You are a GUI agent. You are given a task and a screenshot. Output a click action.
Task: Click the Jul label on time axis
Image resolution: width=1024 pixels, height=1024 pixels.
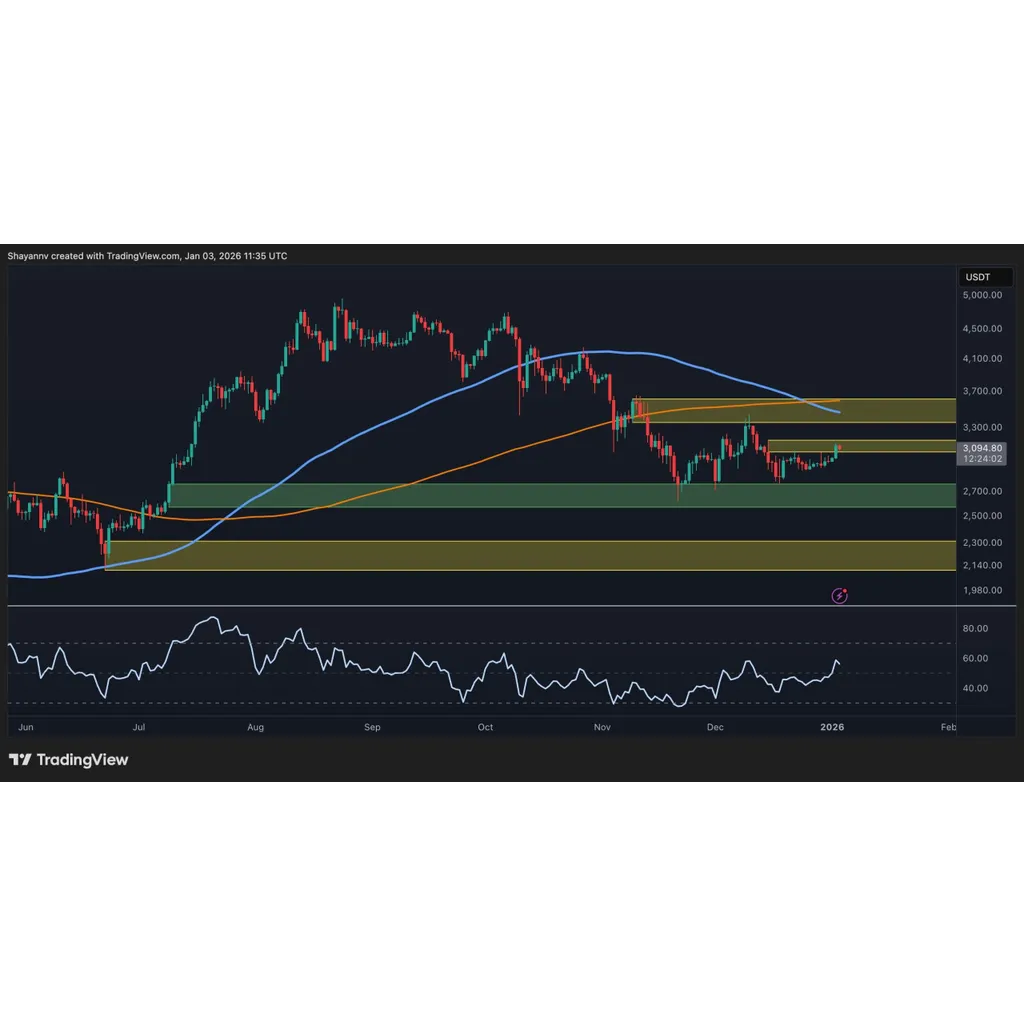138,727
